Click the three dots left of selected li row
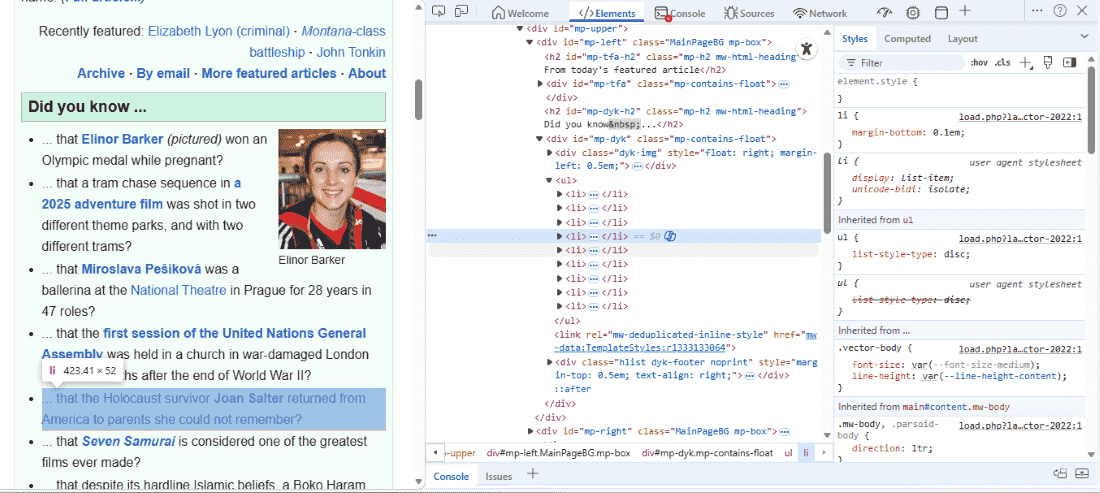The width and height of the screenshot is (1100, 493). click(433, 236)
